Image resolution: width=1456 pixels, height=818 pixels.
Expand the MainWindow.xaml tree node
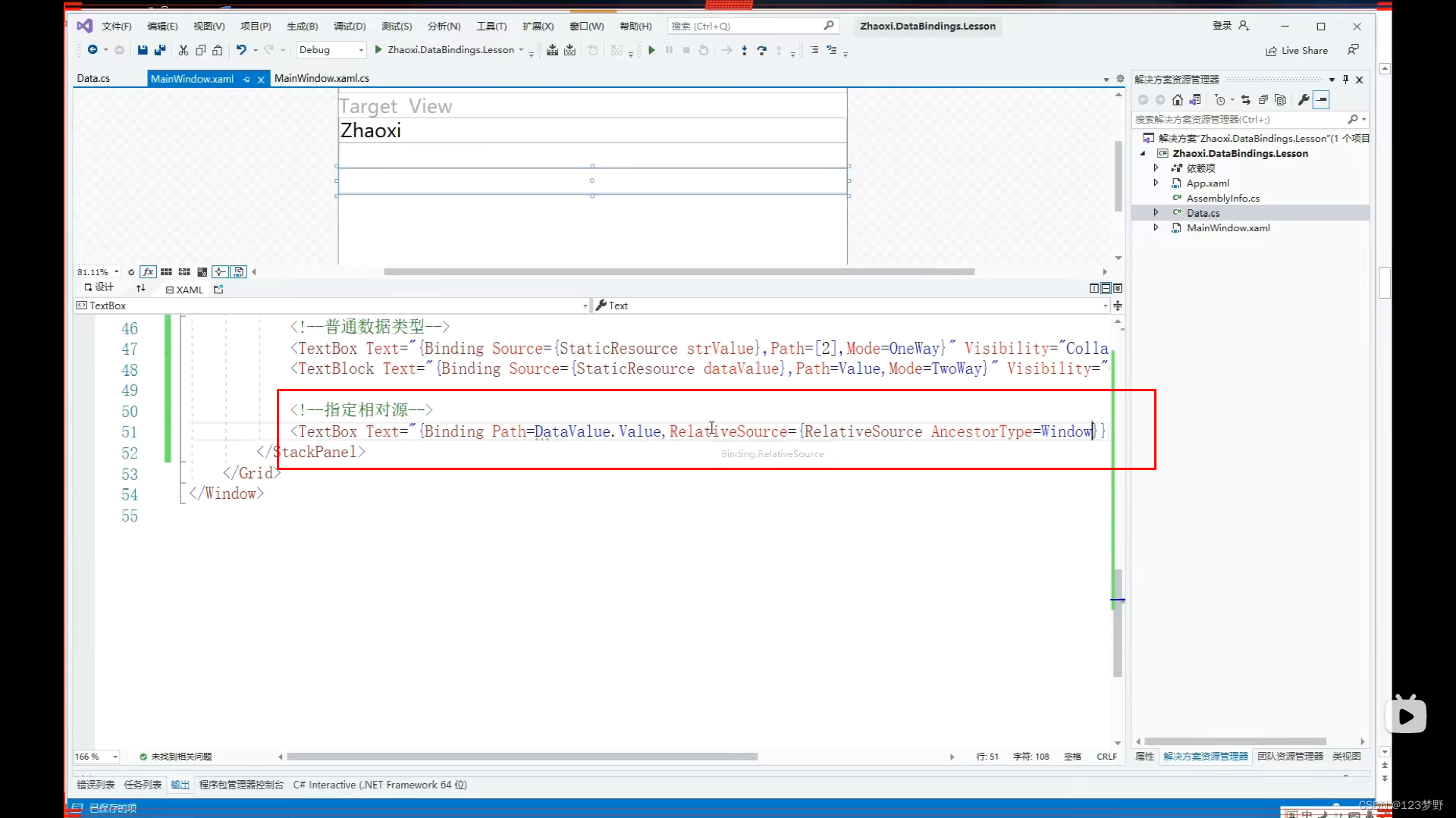1156,228
